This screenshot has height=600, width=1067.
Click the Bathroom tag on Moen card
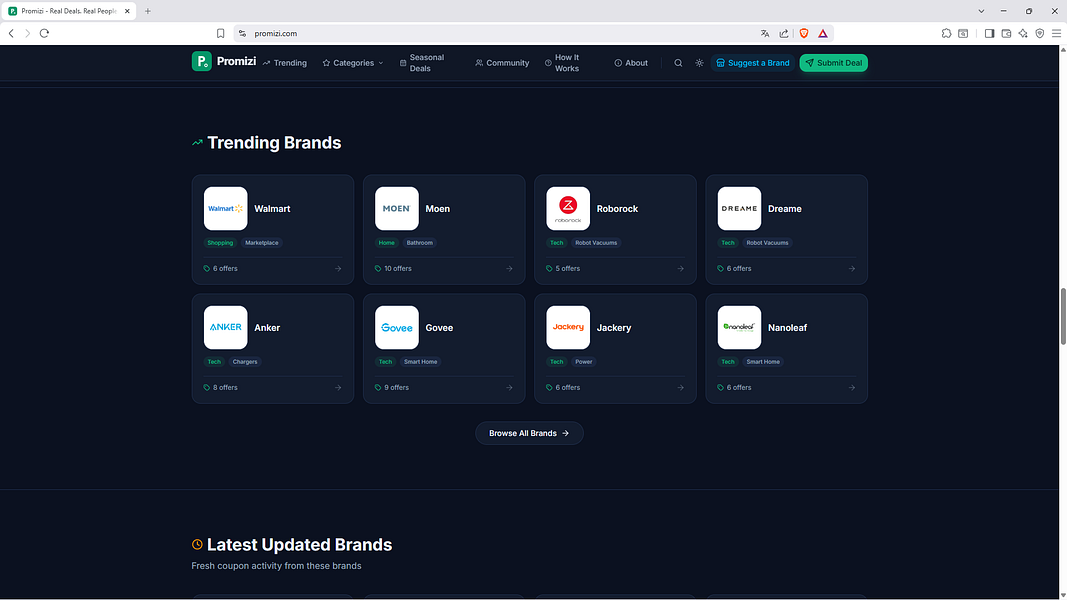pos(419,243)
